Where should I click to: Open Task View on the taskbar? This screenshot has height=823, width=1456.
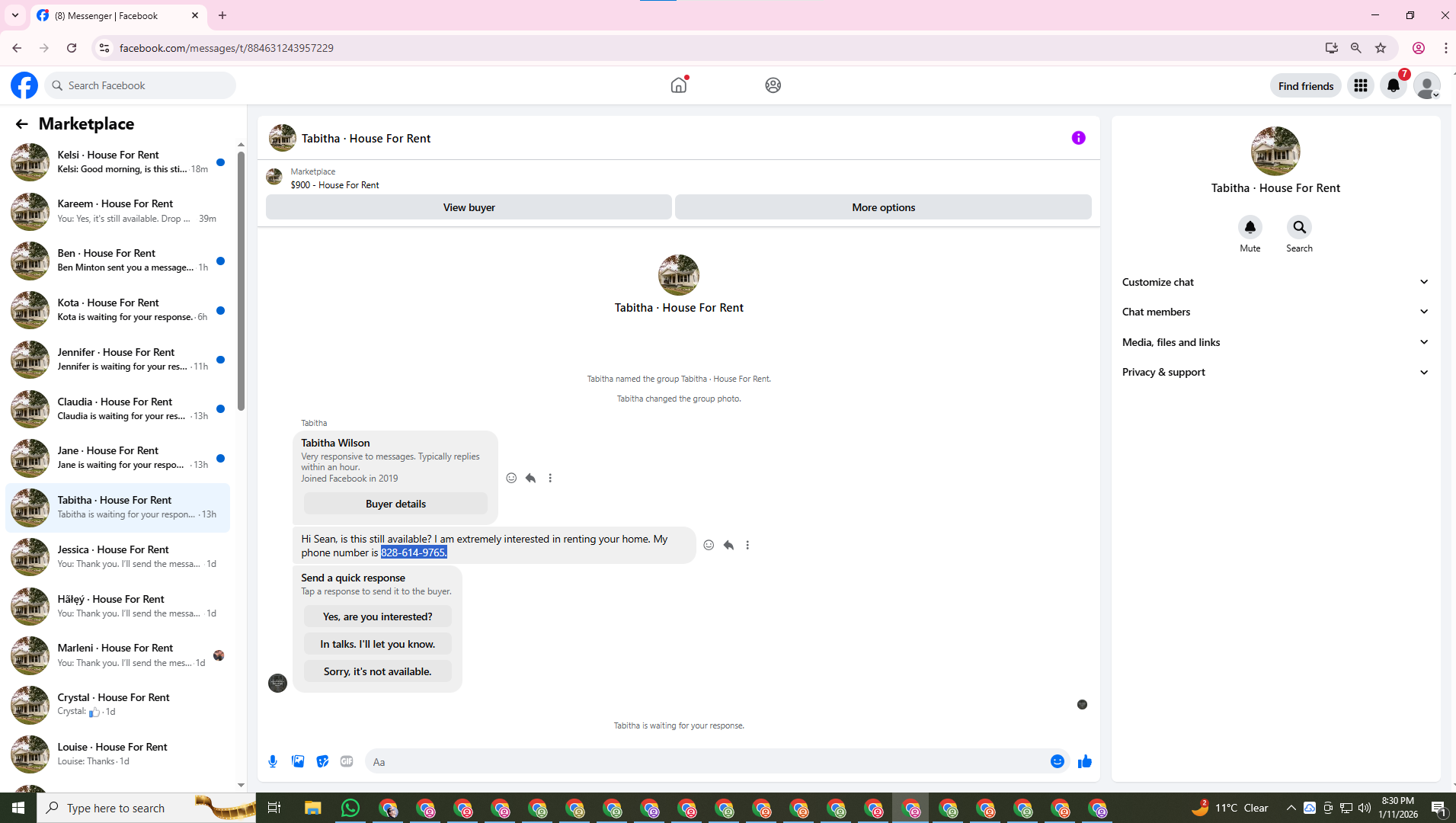pos(274,808)
